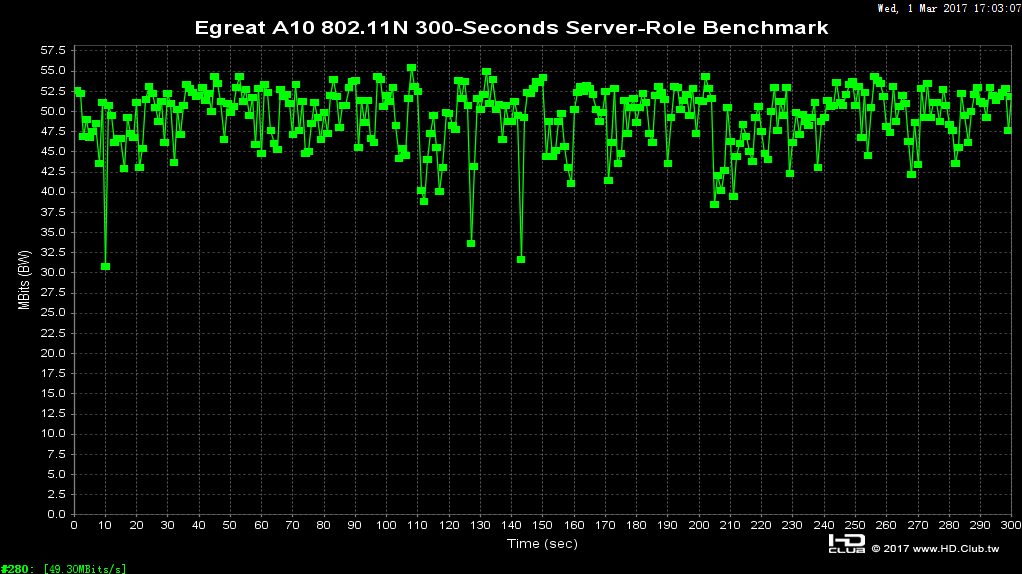Click the timestamp 'Wed, 1 Mar 2017 17:03:07'

point(949,8)
